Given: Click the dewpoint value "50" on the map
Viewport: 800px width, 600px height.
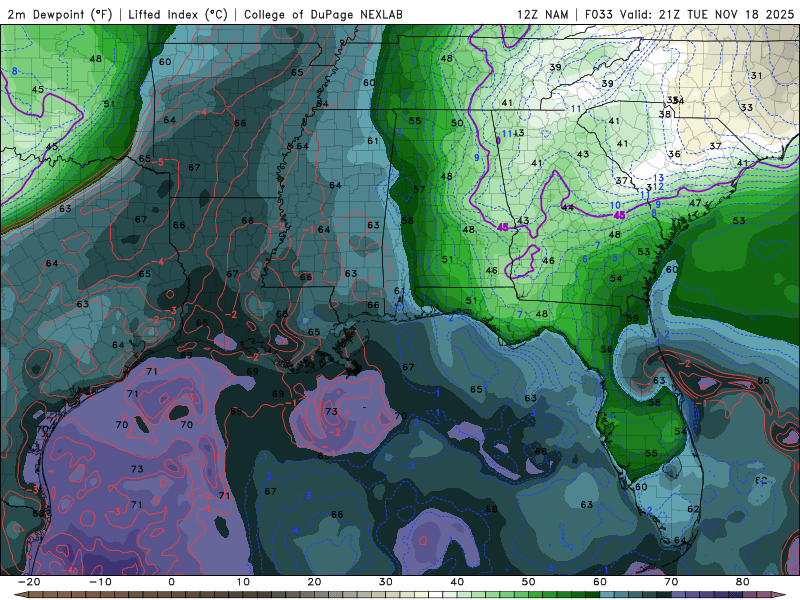Looking at the screenshot, I should (x=457, y=123).
